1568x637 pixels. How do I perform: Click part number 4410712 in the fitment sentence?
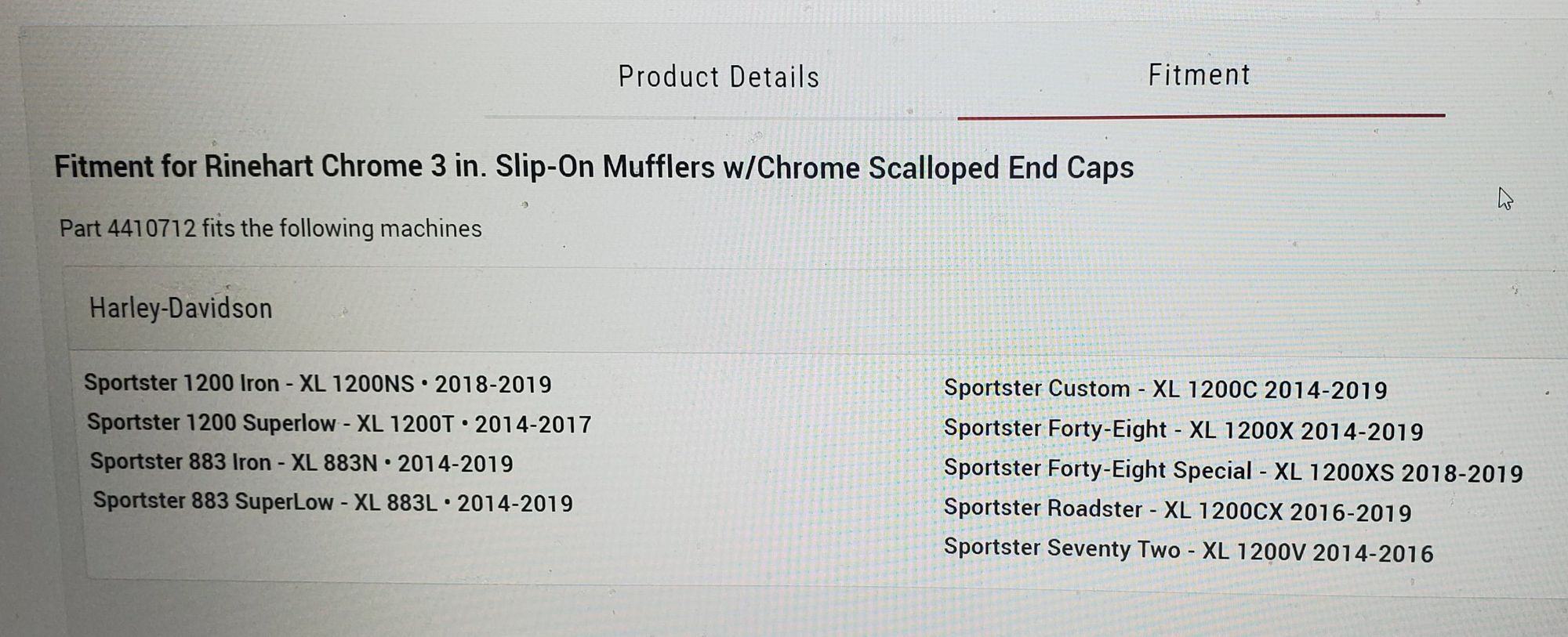151,229
